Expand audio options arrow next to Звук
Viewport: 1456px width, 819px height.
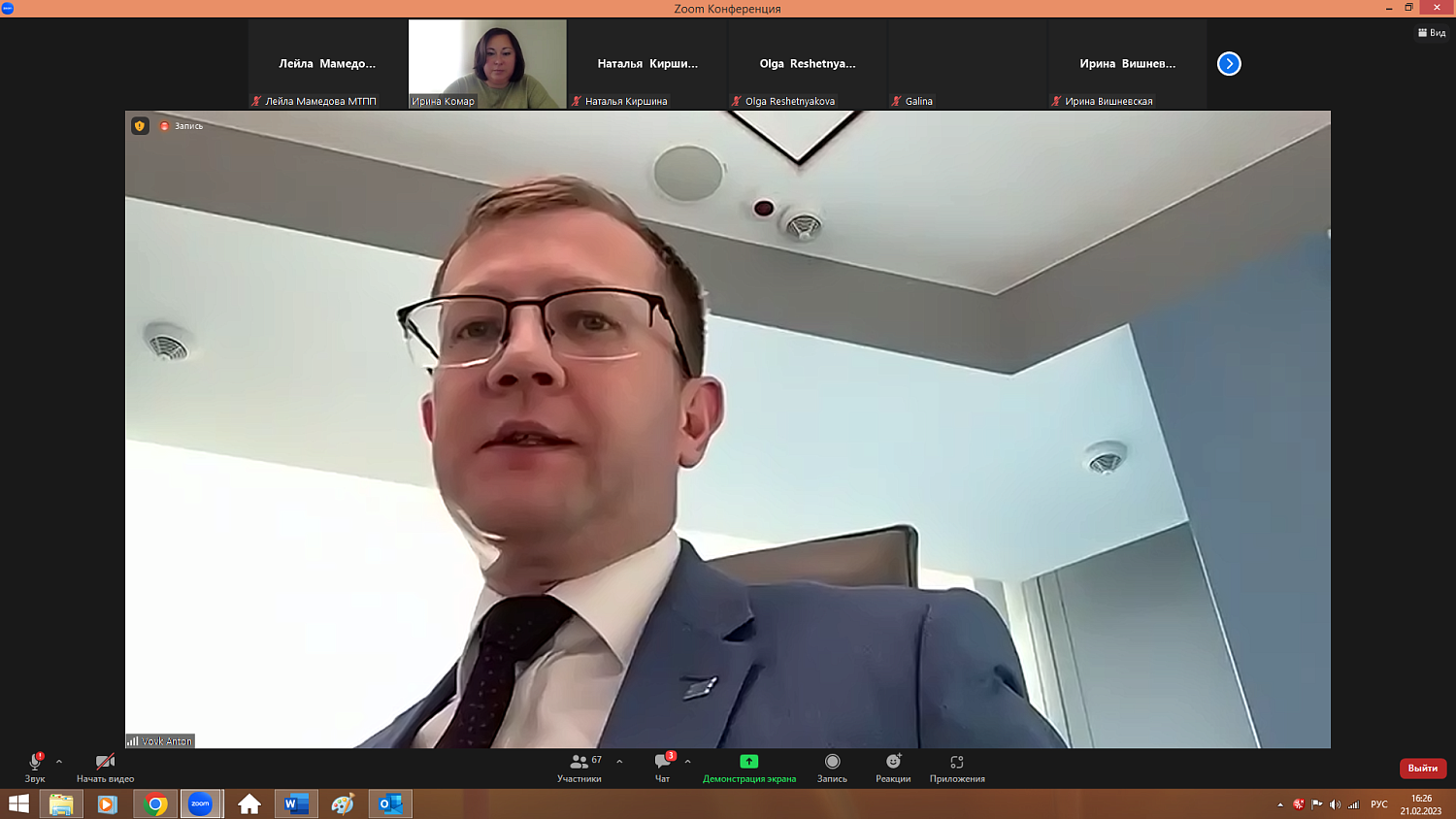coord(59,762)
